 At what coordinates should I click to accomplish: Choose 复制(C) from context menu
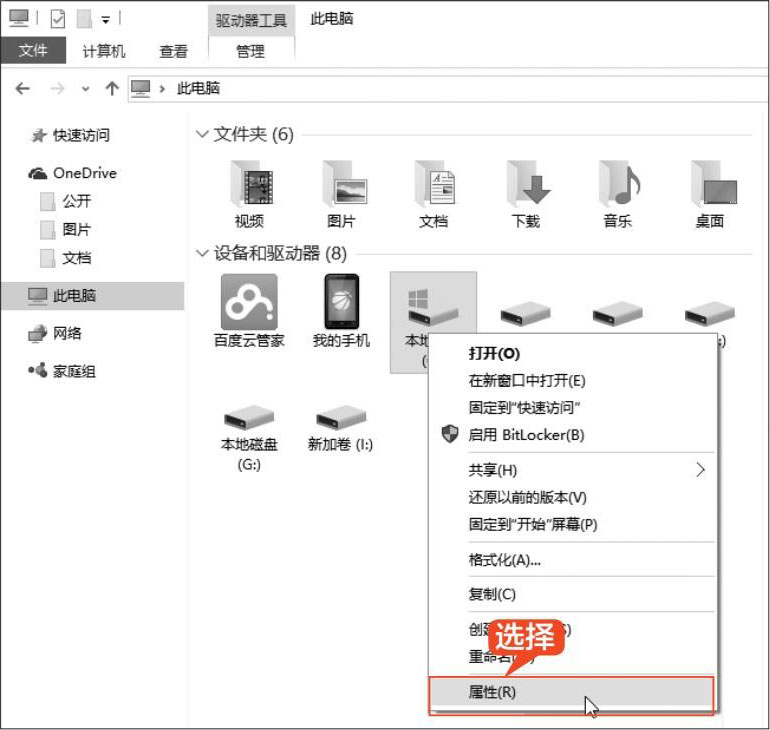coord(571,595)
